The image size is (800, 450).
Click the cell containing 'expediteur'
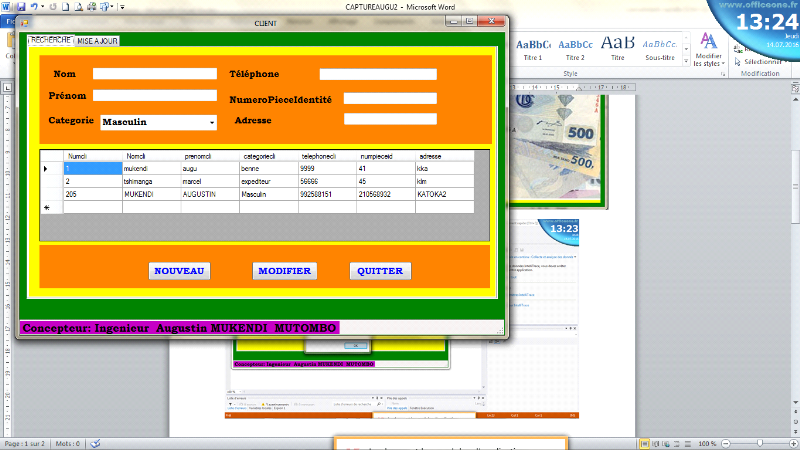coord(269,181)
